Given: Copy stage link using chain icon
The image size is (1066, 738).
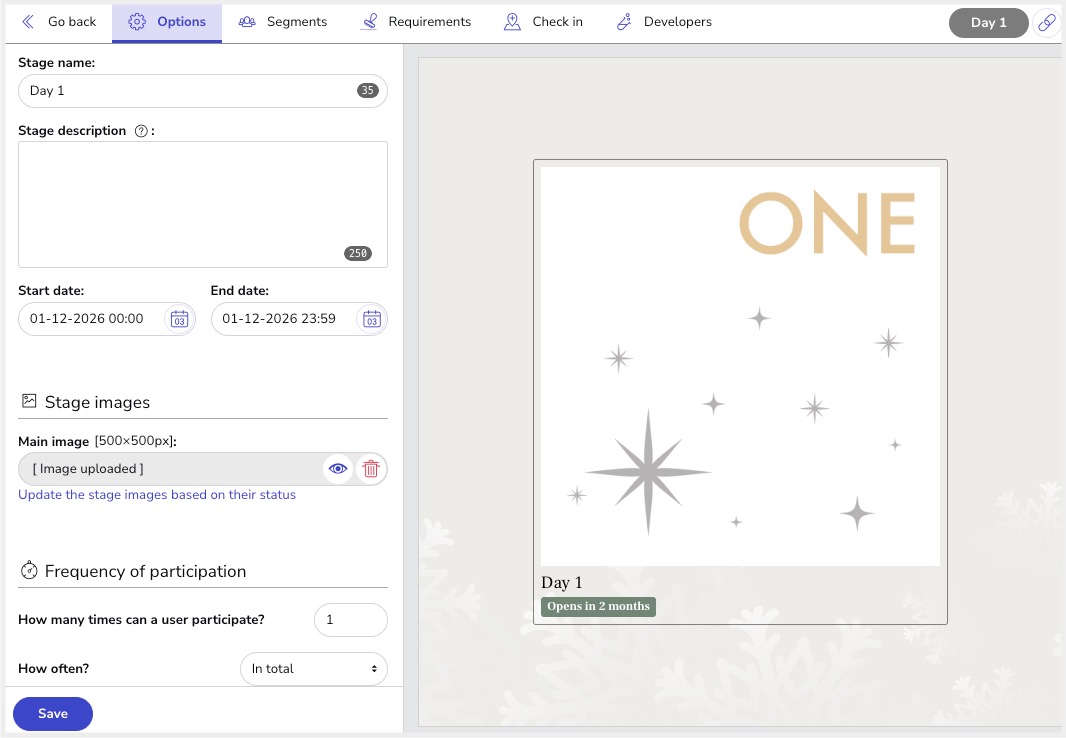Looking at the screenshot, I should (1047, 22).
